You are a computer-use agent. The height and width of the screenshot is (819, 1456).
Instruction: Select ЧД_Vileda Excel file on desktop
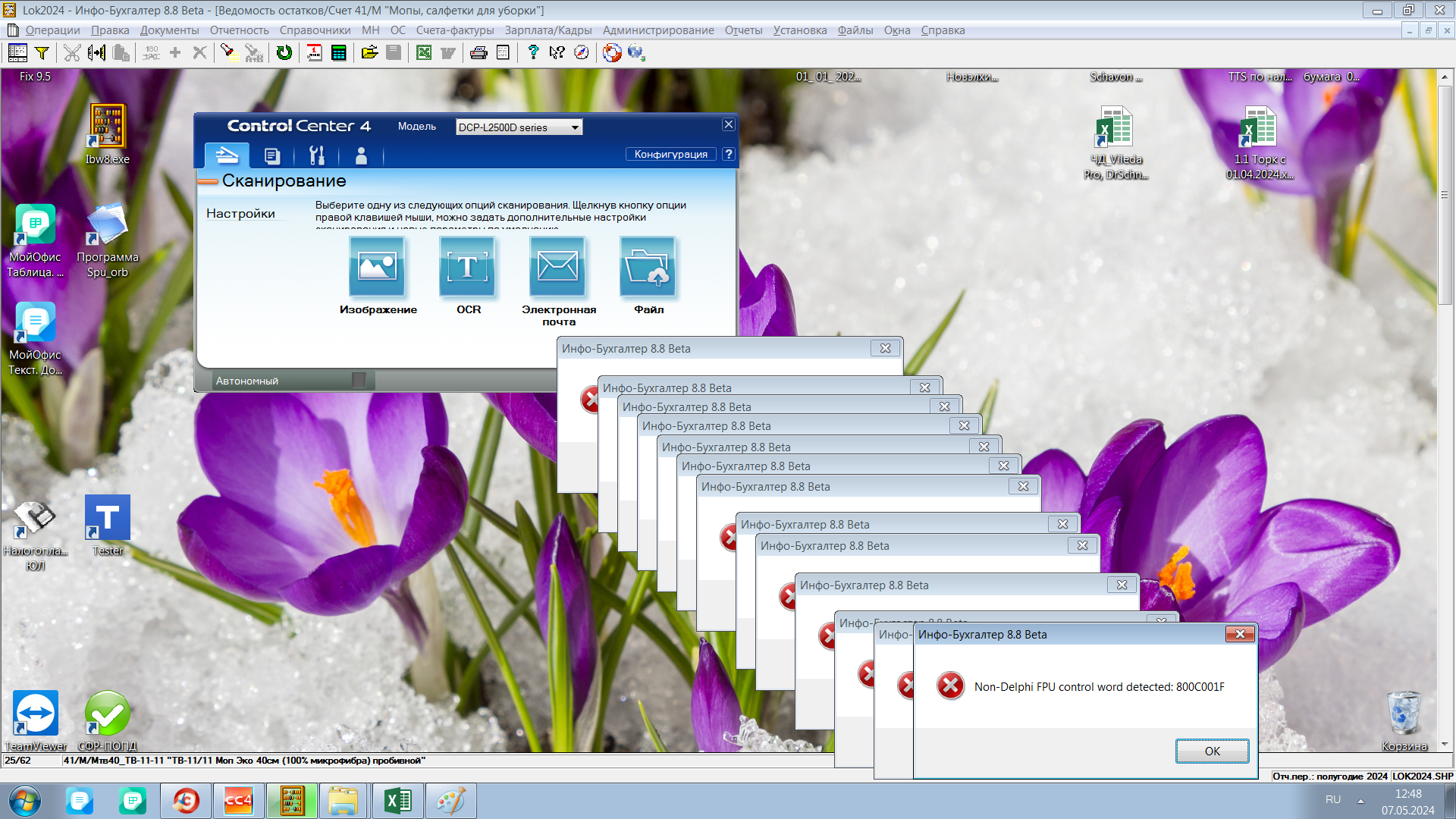tap(1116, 143)
